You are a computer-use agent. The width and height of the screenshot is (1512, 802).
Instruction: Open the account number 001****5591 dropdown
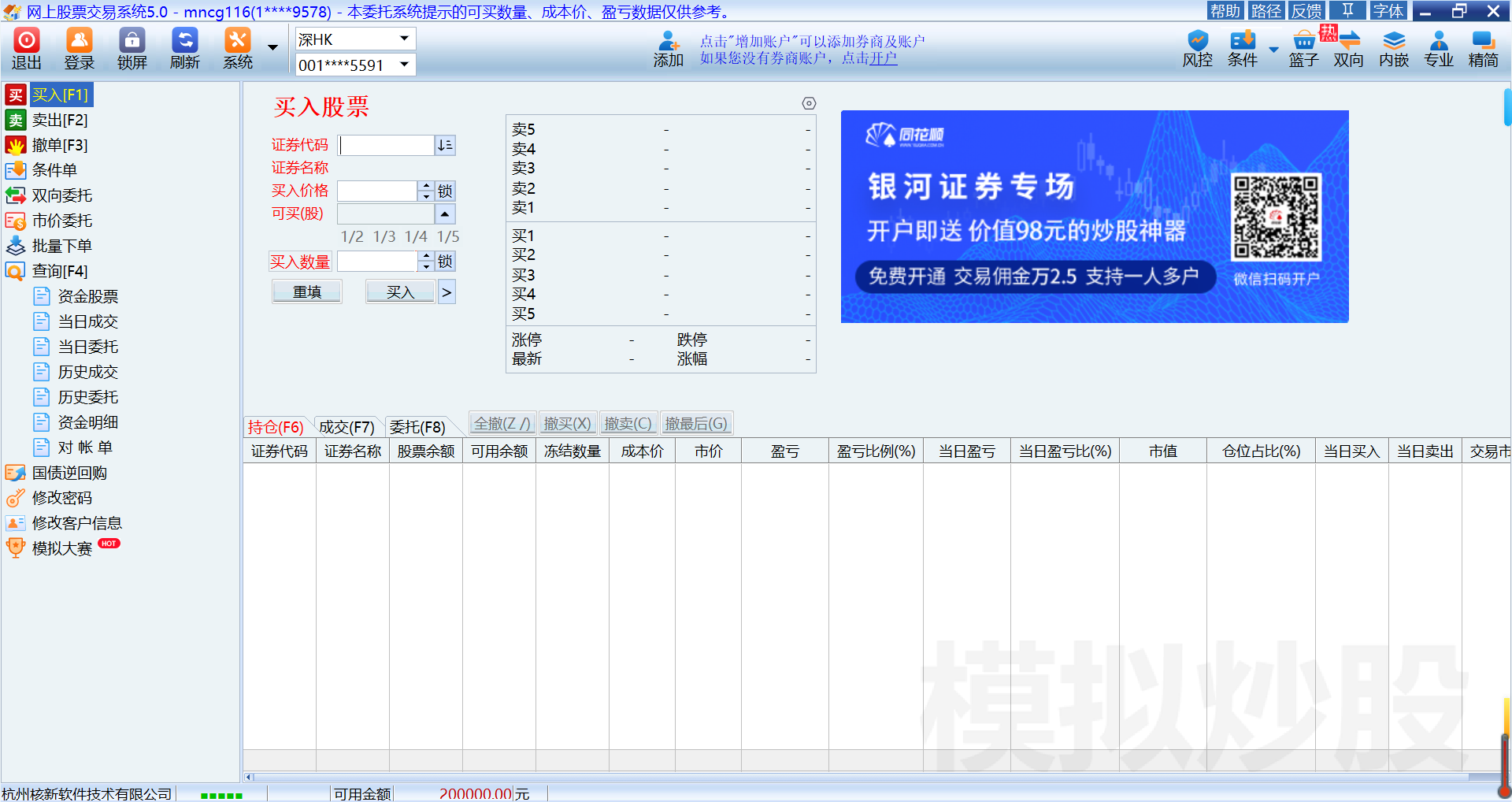405,65
